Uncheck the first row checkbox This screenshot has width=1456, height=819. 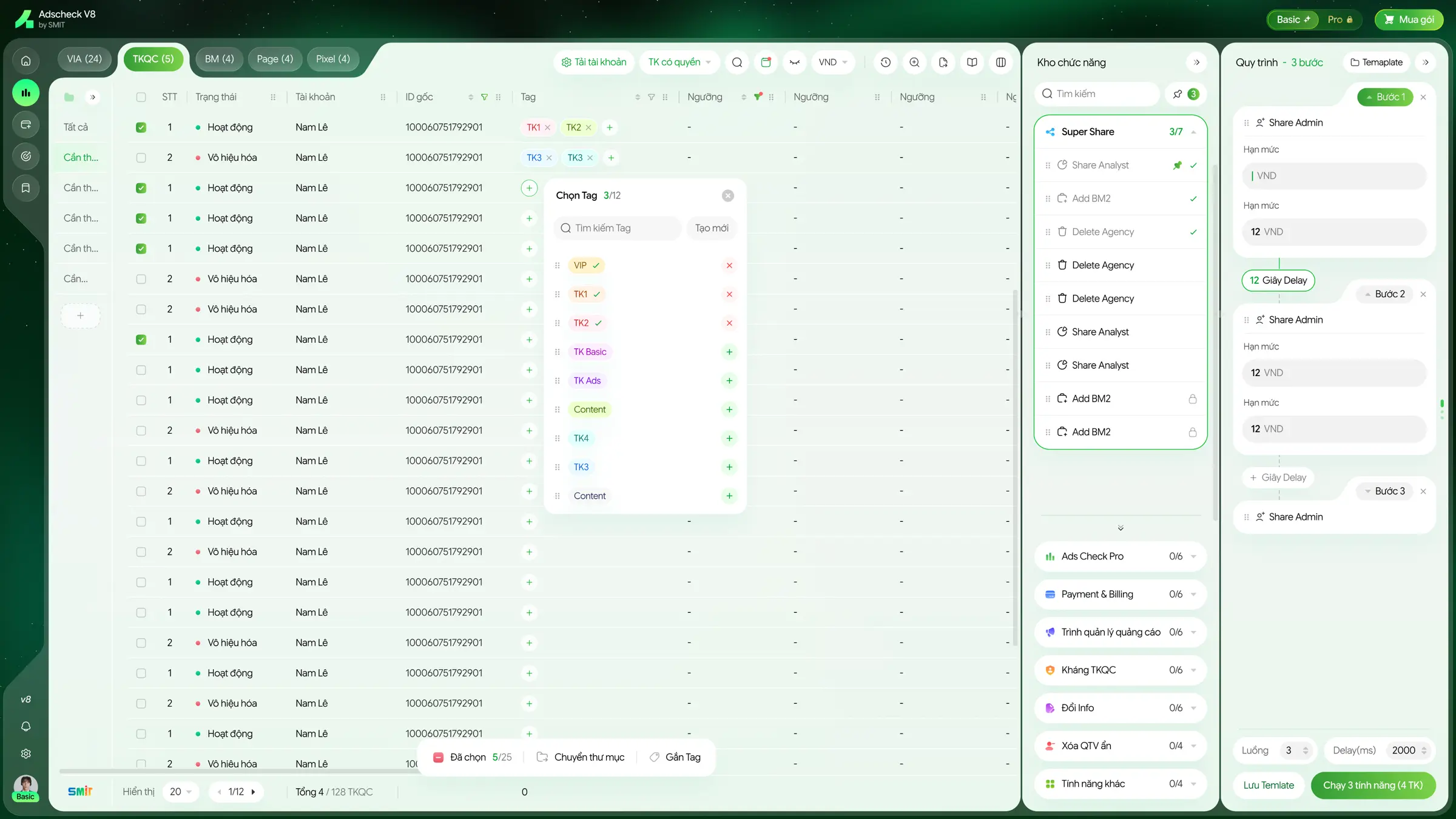click(141, 127)
